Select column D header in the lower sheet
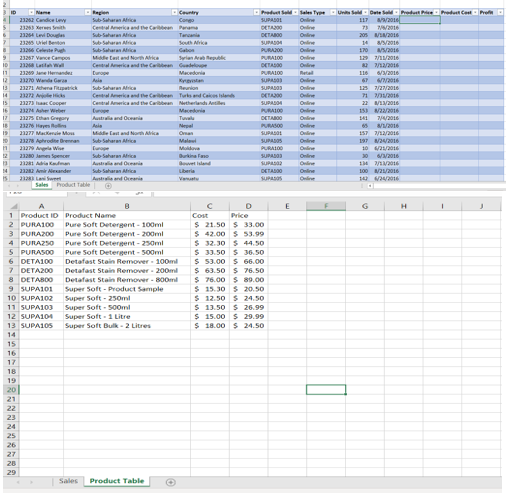 248,206
